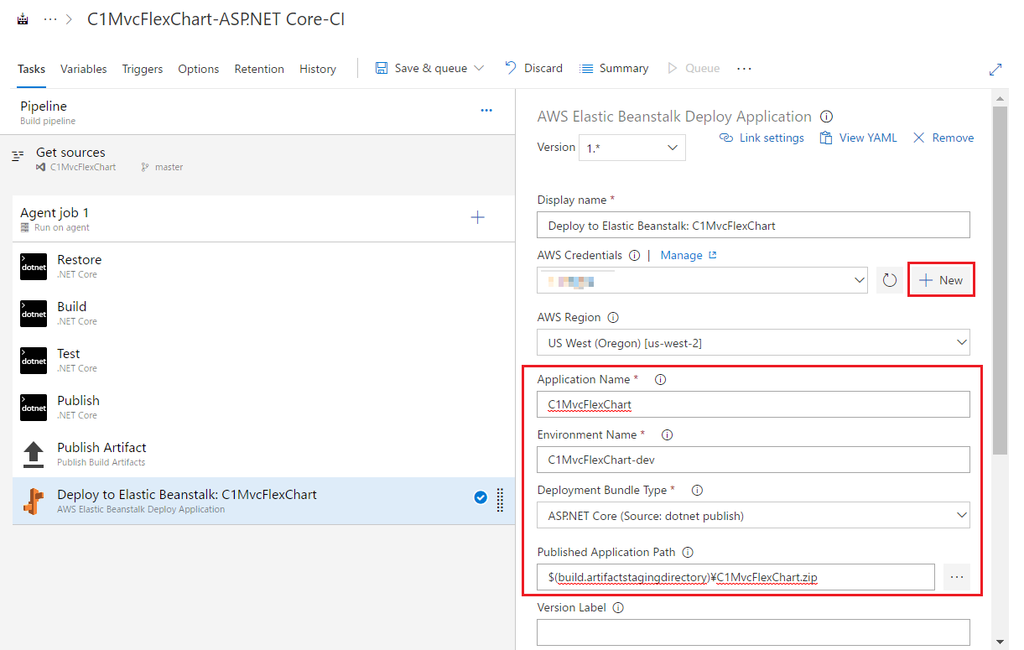Show Version Label info tooltip
This screenshot has height=650, width=1024.
click(618, 608)
